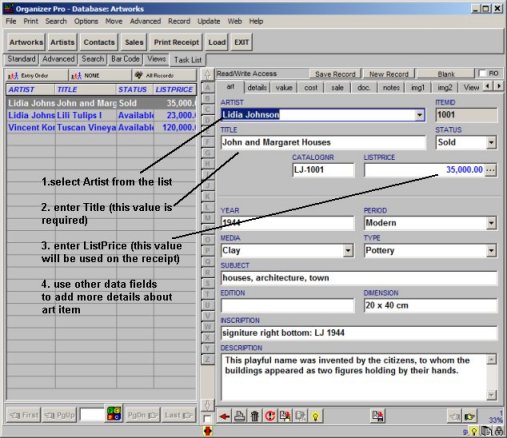The image size is (507, 438).
Task: Switch to the notes tab
Action: coord(391,88)
